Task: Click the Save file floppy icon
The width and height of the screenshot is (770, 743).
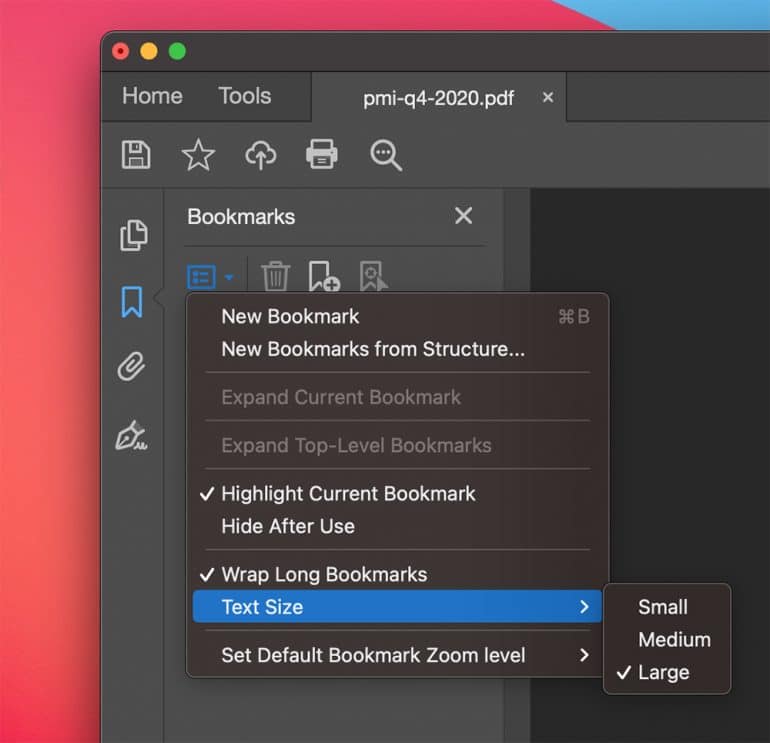Action: 136,155
